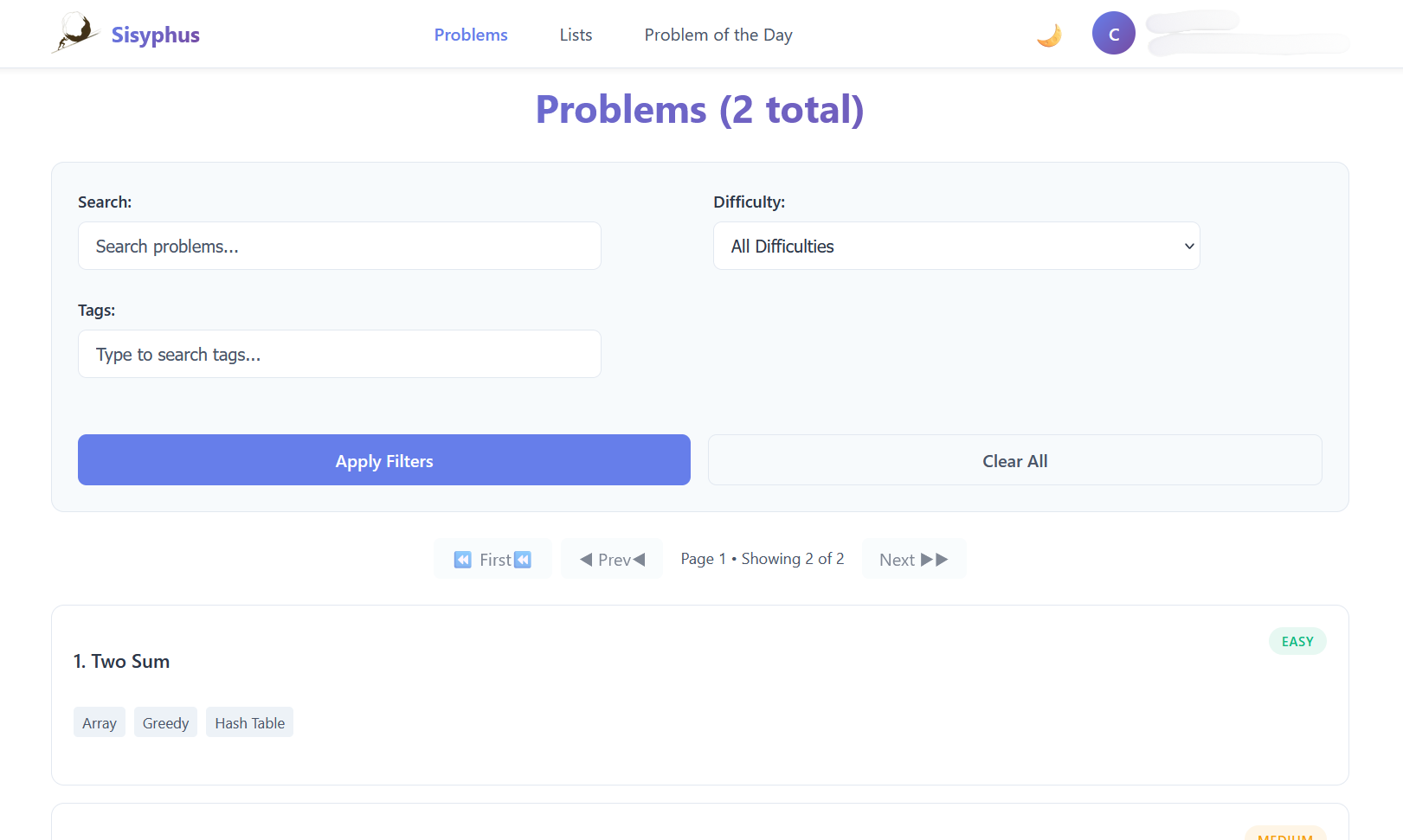Screen dimensions: 1403x840
Task: Select the Greedy tag chip
Action: click(x=165, y=722)
